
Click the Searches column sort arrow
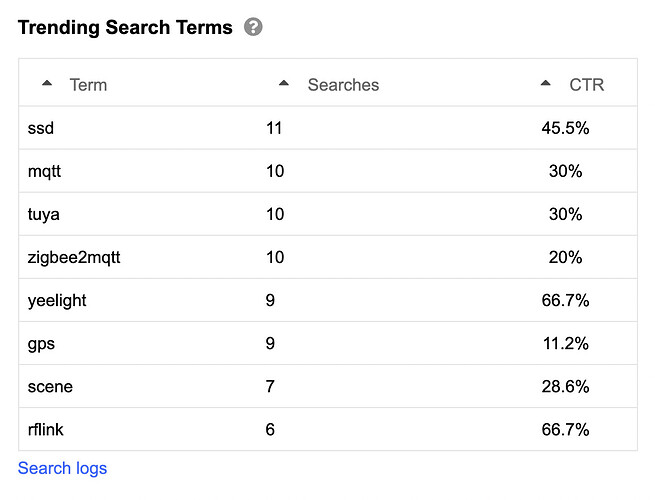pos(284,83)
